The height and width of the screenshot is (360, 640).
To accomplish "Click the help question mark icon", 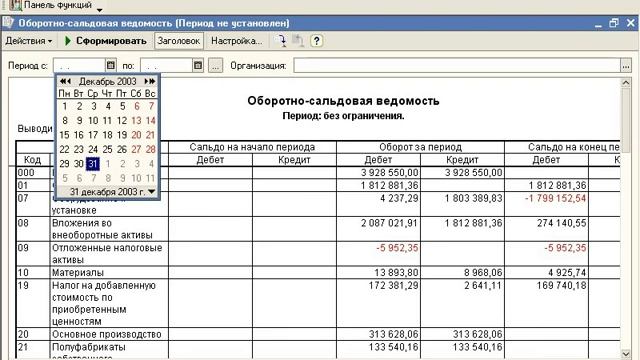I will pos(316,40).
